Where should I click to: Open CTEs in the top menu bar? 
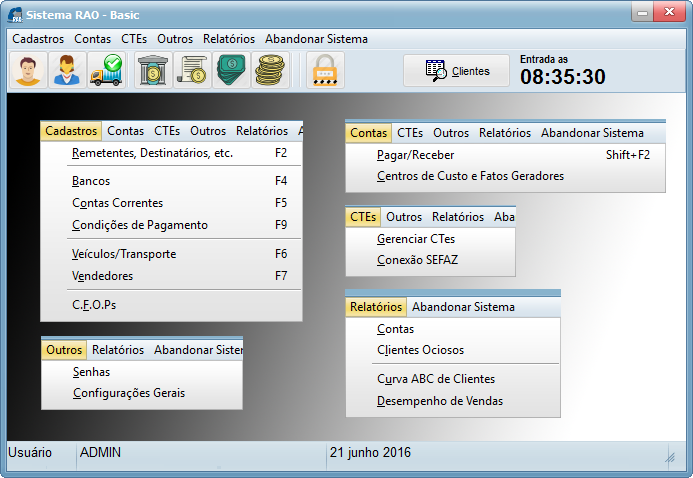point(134,39)
